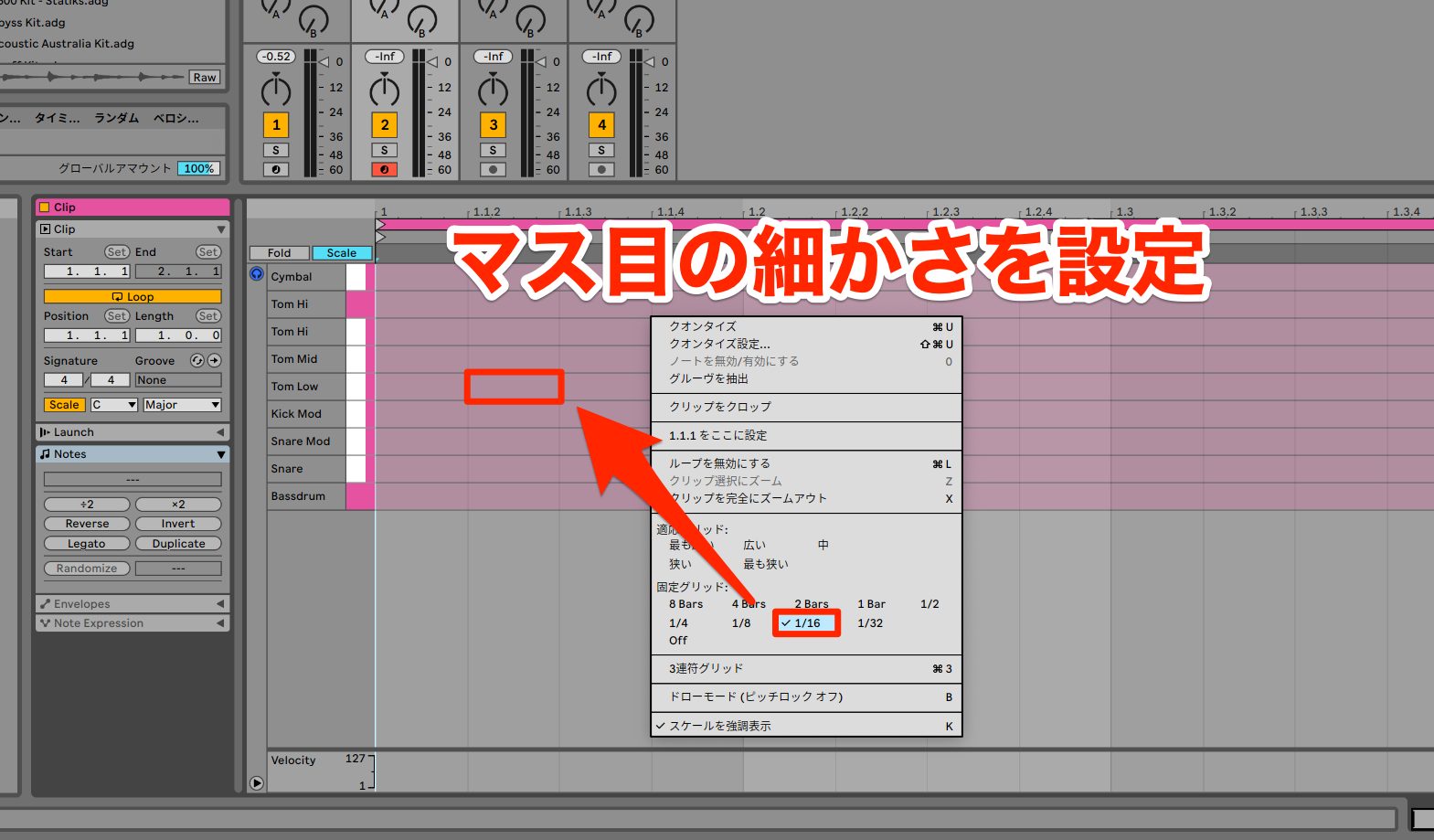The image size is (1434, 840).
Task: Pick the 1/32 fixed grid option
Action: click(870, 623)
